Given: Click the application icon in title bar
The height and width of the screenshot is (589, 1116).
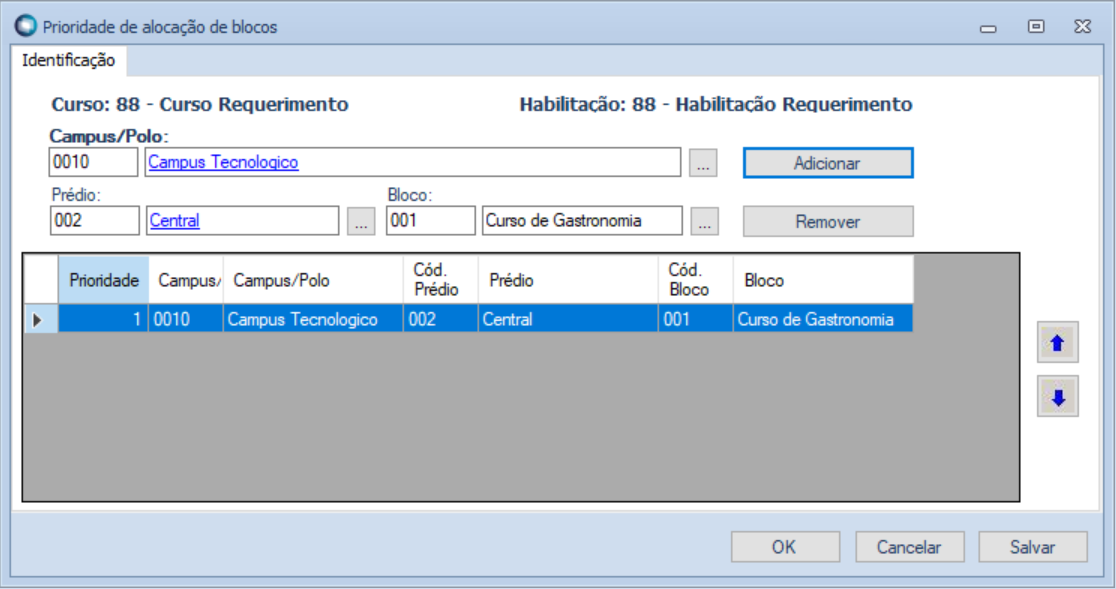Looking at the screenshot, I should (x=25, y=26).
